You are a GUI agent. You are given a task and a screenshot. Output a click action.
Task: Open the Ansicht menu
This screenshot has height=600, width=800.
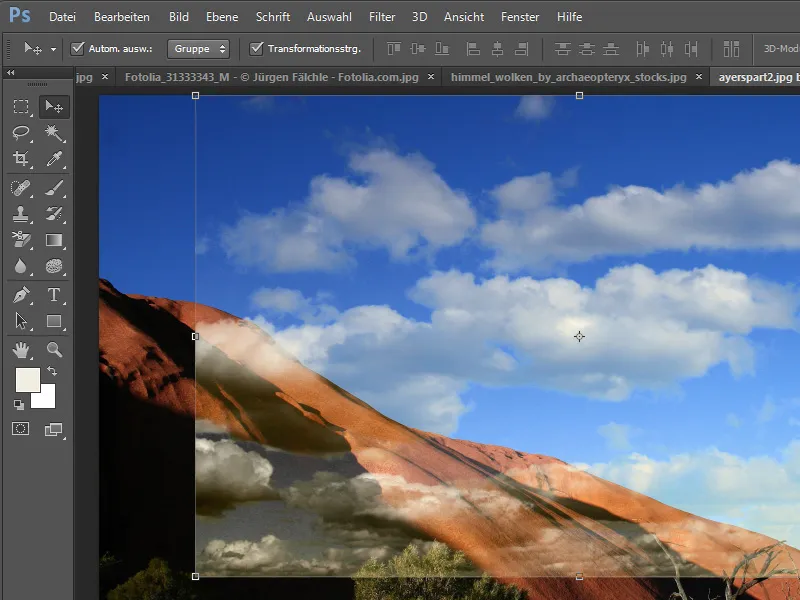pyautogui.click(x=463, y=17)
